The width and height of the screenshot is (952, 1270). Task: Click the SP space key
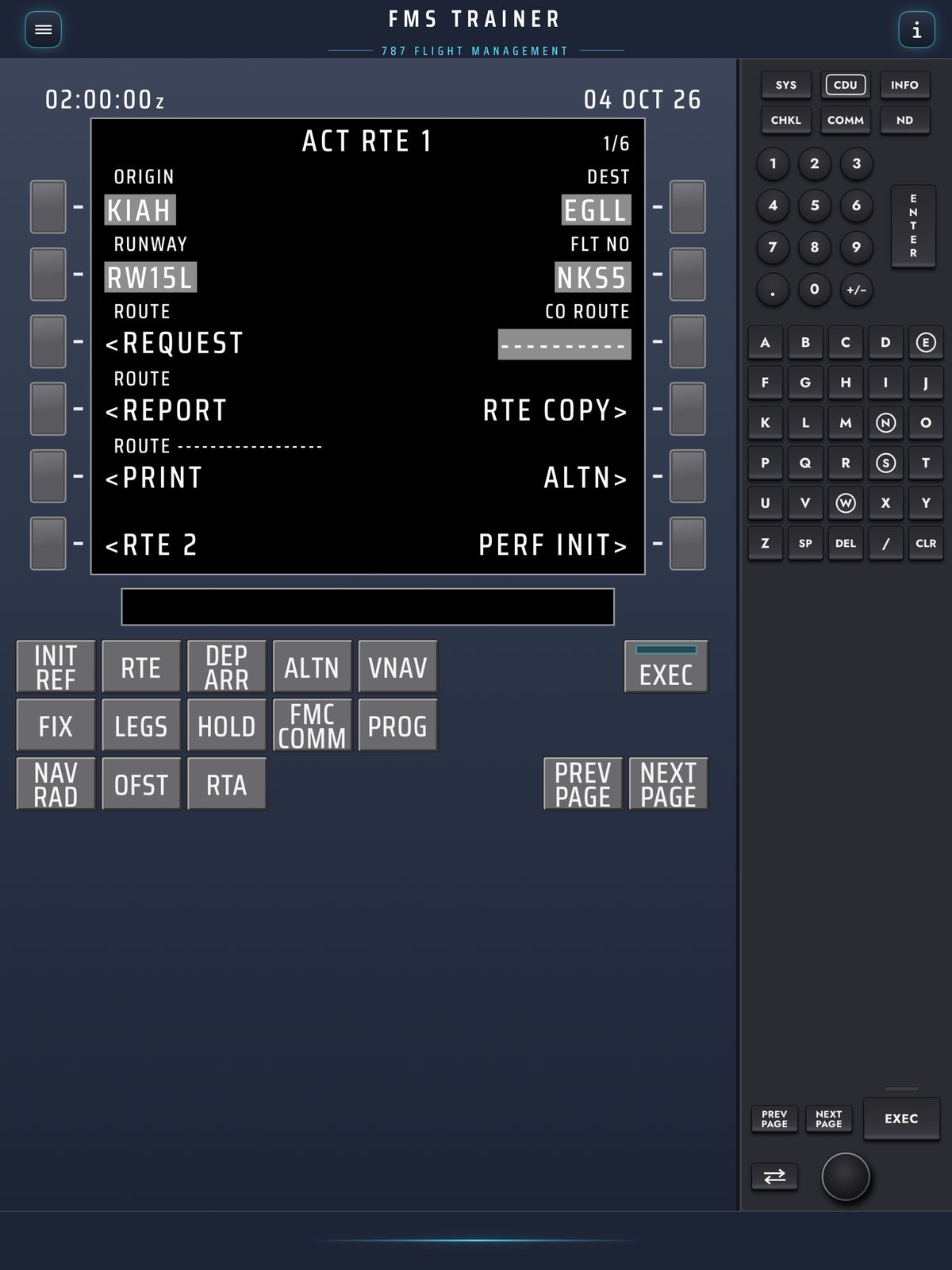[x=805, y=544]
